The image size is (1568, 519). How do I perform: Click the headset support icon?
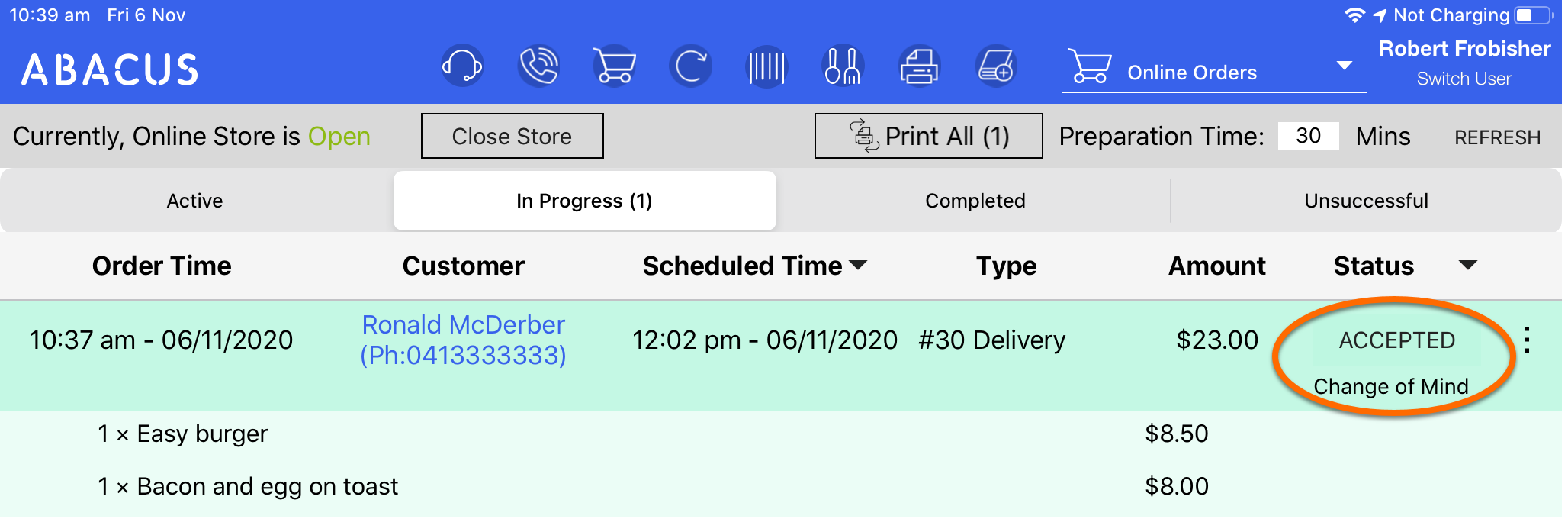tap(462, 66)
